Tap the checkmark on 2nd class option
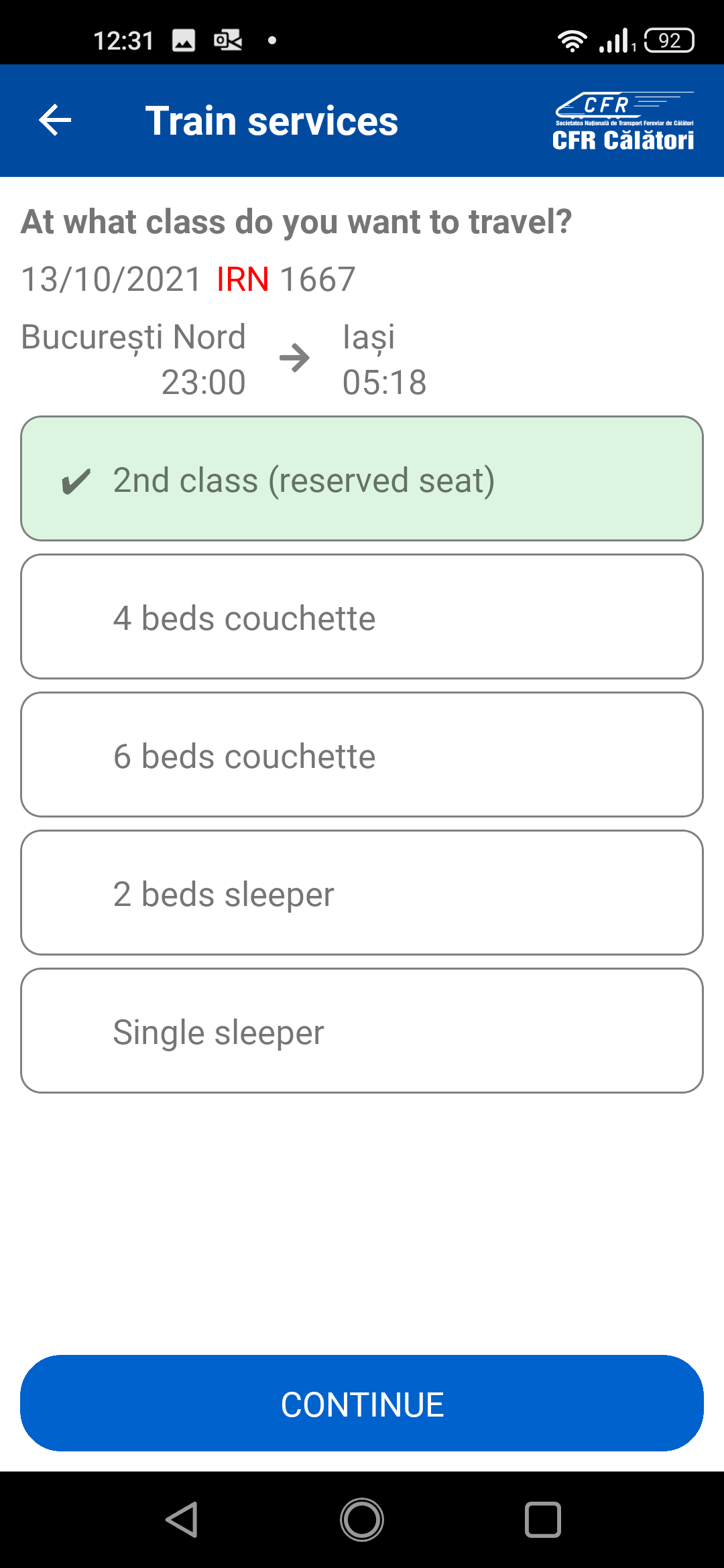 click(x=76, y=481)
